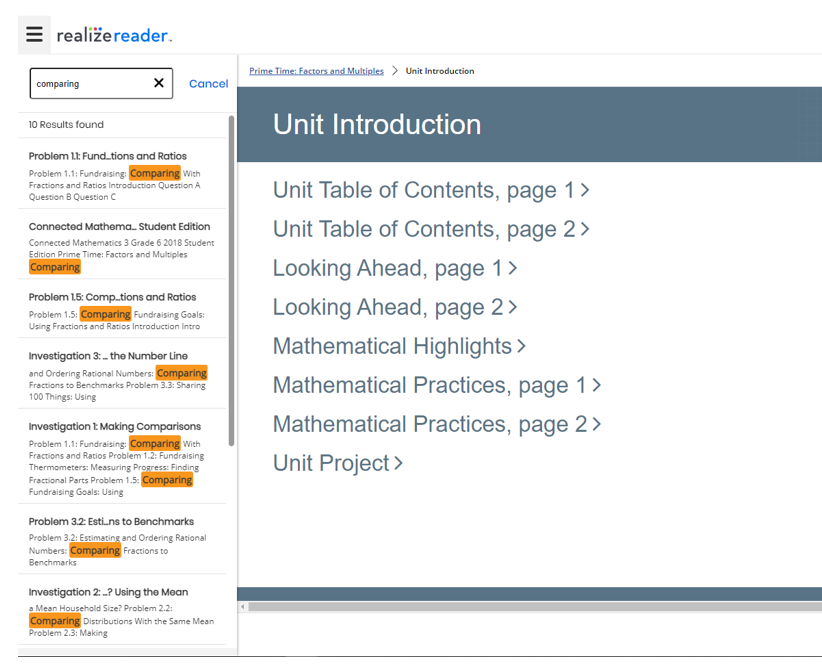This screenshot has height=666, width=822.
Task: Clear the search text with X icon
Action: point(158,83)
